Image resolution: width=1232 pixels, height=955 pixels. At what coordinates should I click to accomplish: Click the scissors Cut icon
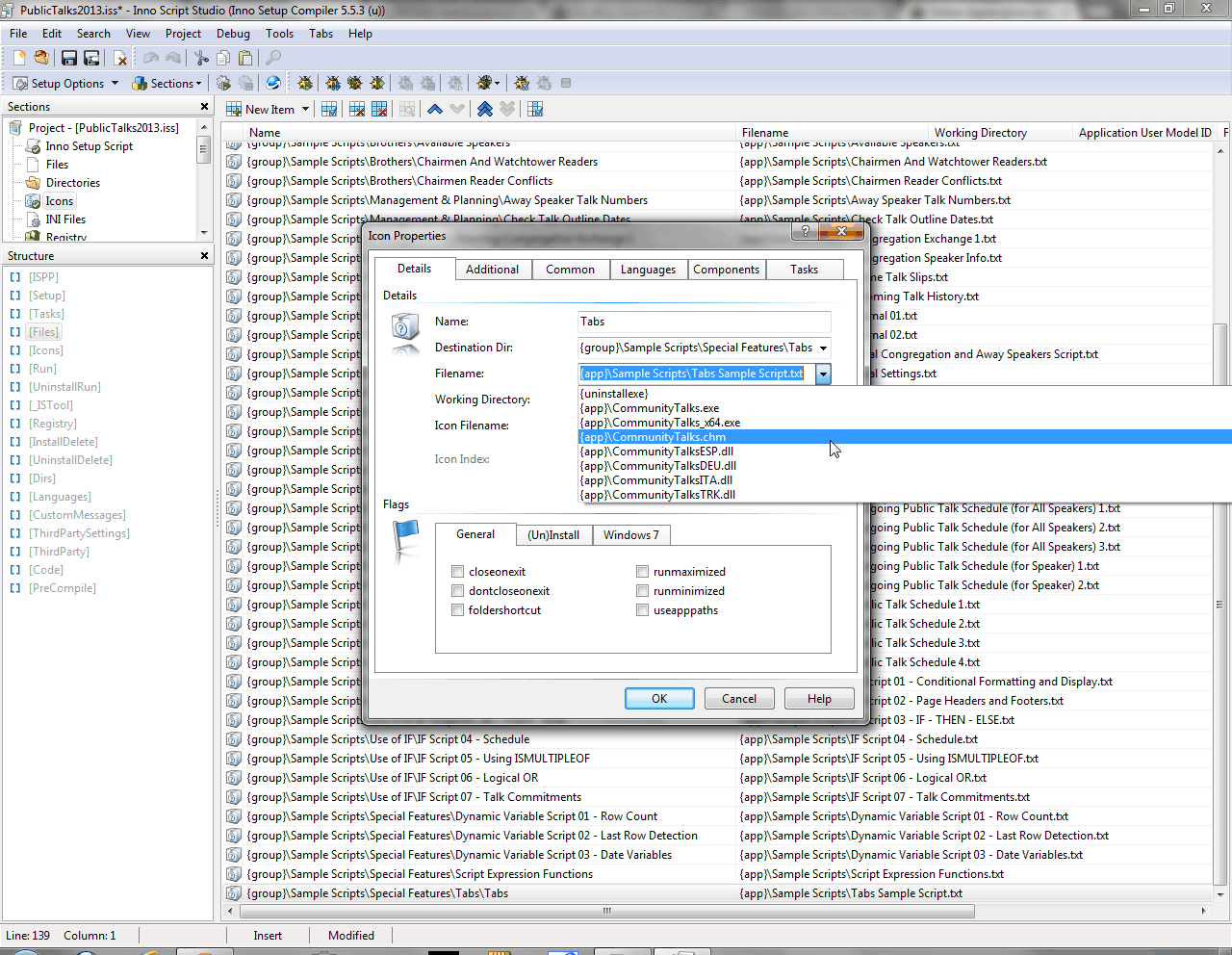point(201,59)
